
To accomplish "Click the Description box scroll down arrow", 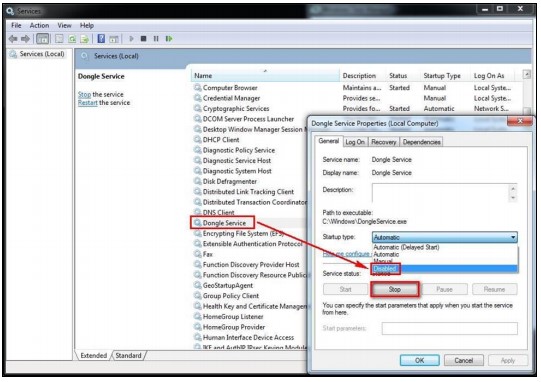I will pyautogui.click(x=513, y=198).
